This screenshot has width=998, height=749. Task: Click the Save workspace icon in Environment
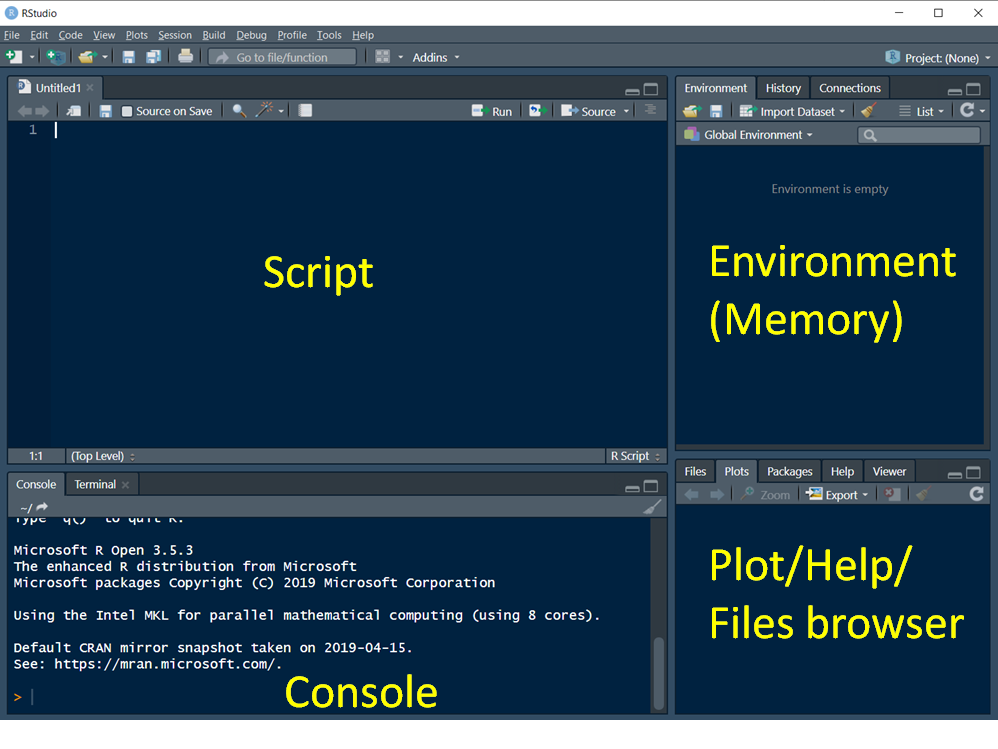(x=716, y=111)
